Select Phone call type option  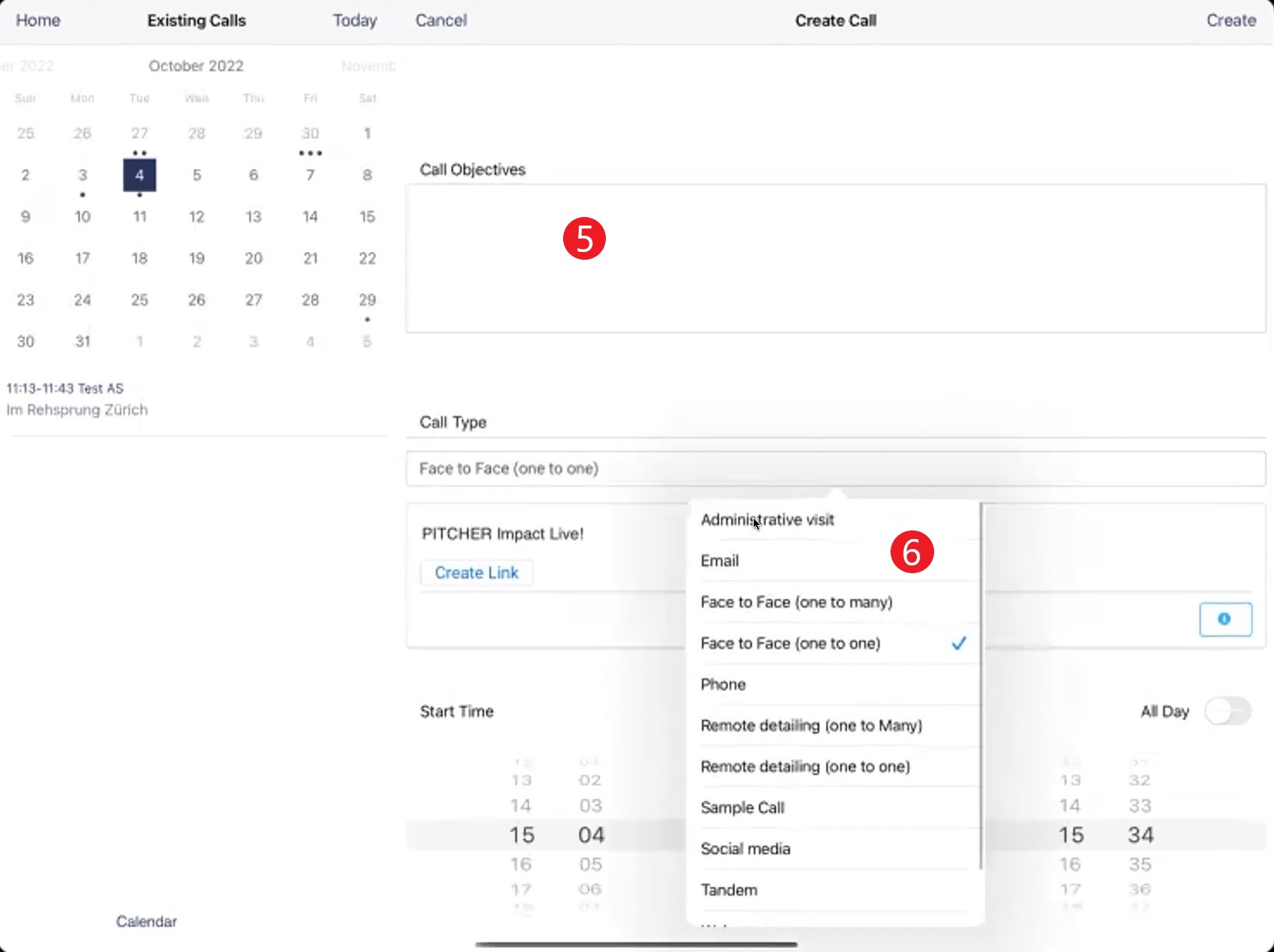[723, 684]
